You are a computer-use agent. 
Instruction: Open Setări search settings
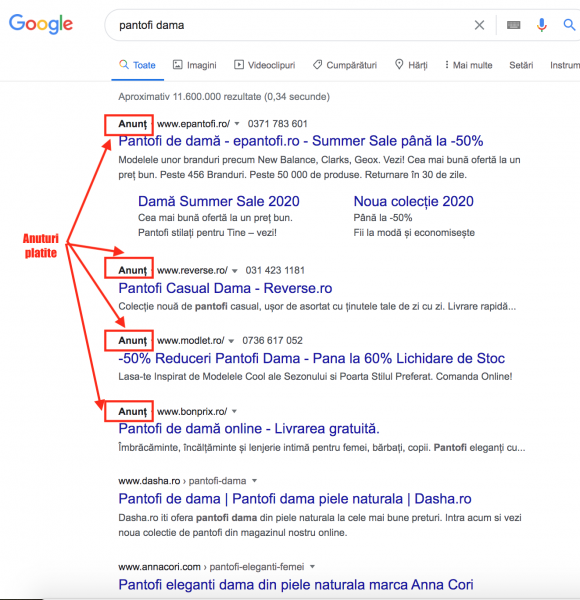click(521, 65)
